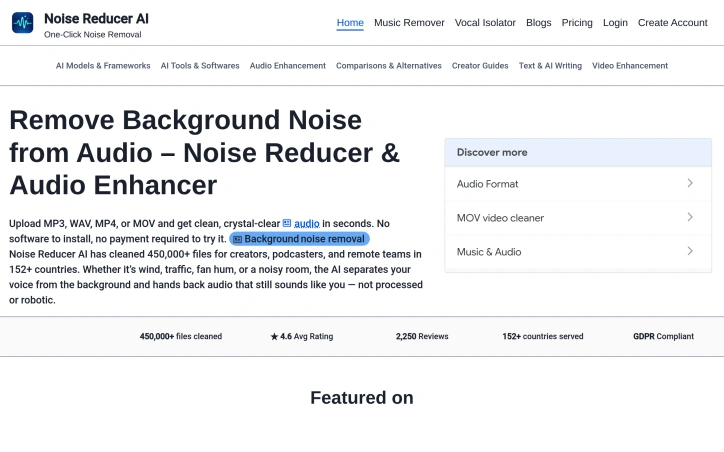The height and width of the screenshot is (452, 724).
Task: Expand the Audio Format chevron
Action: [690, 183]
